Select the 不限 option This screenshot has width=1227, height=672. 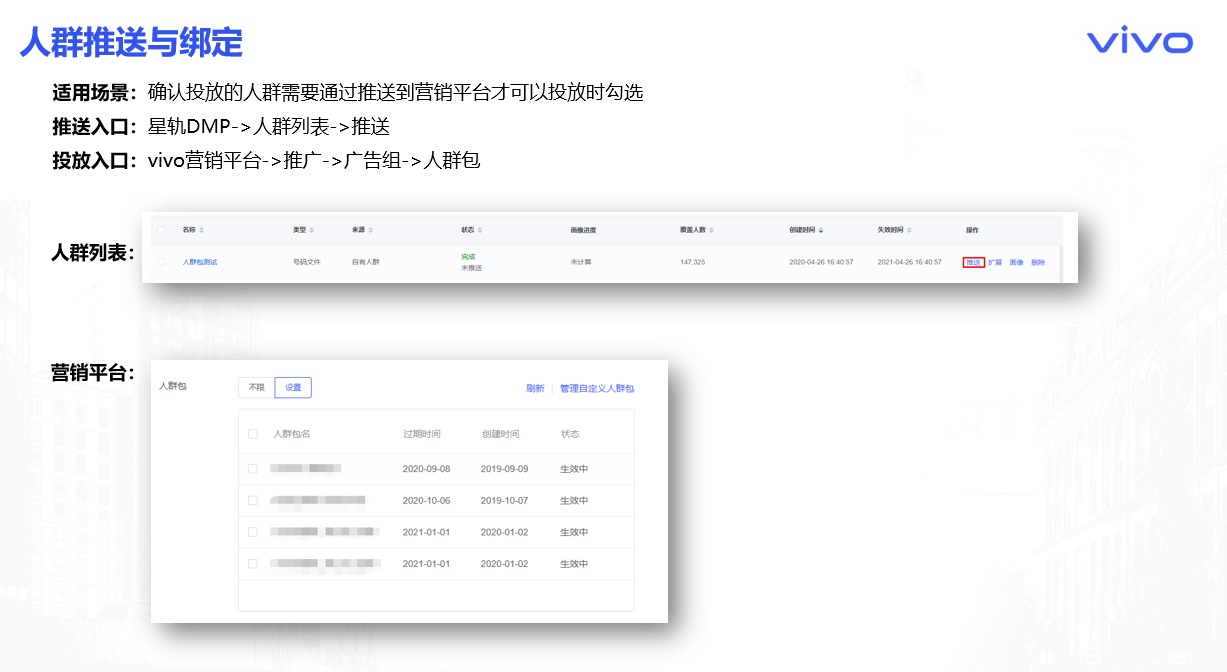coord(256,388)
